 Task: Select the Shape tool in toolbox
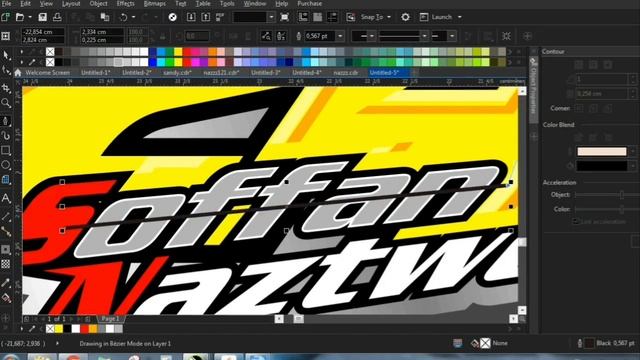6,70
